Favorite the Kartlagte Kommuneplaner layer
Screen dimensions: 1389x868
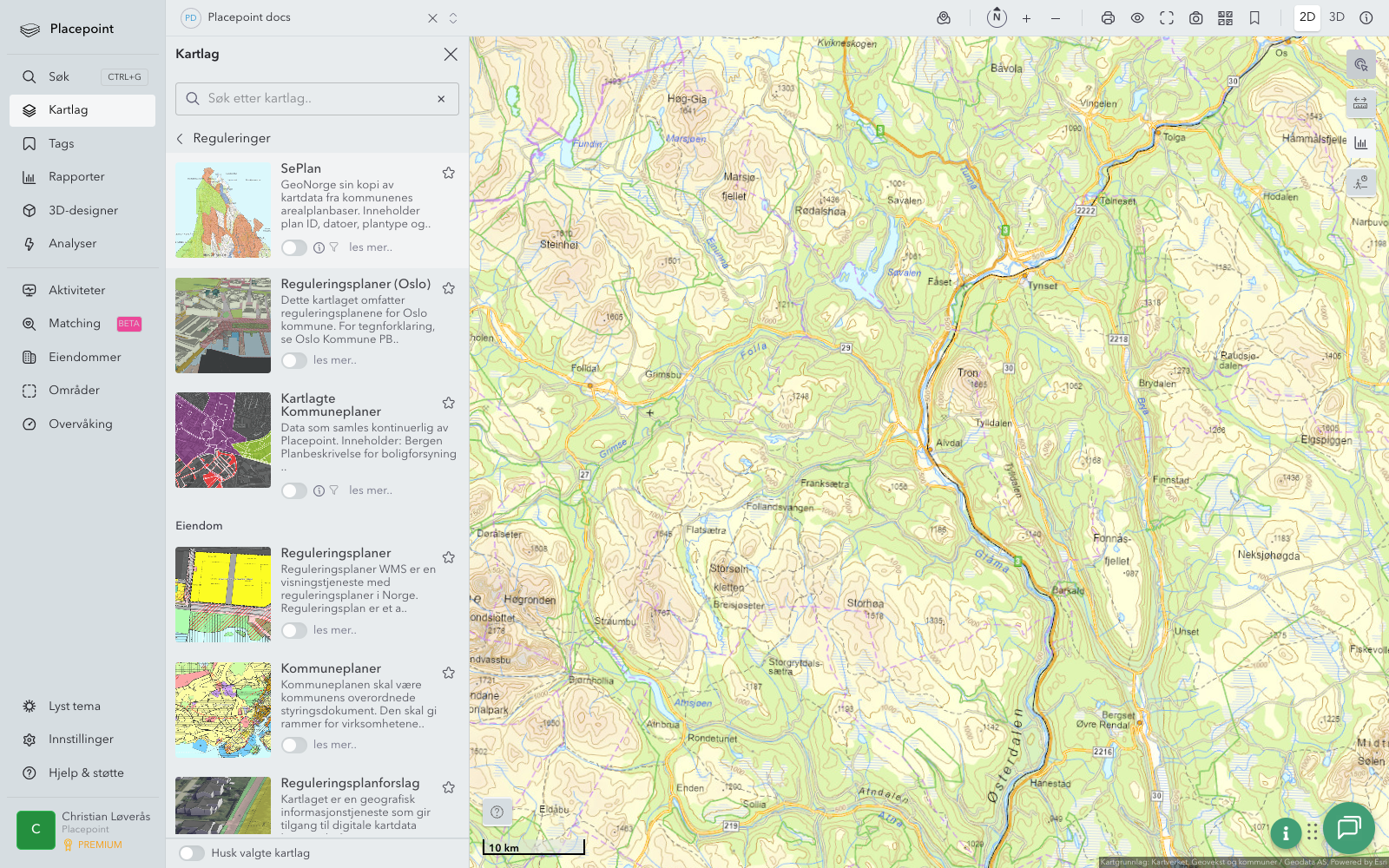click(449, 403)
